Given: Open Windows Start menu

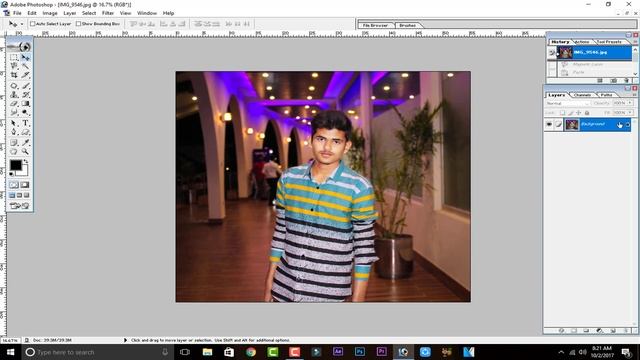Looking at the screenshot, I should point(10,352).
